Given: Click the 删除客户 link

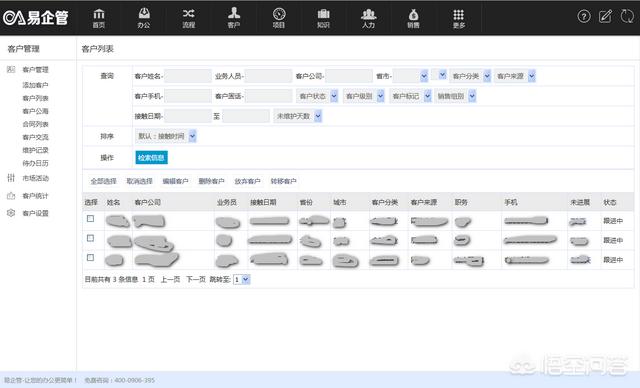Looking at the screenshot, I should click(211, 181).
